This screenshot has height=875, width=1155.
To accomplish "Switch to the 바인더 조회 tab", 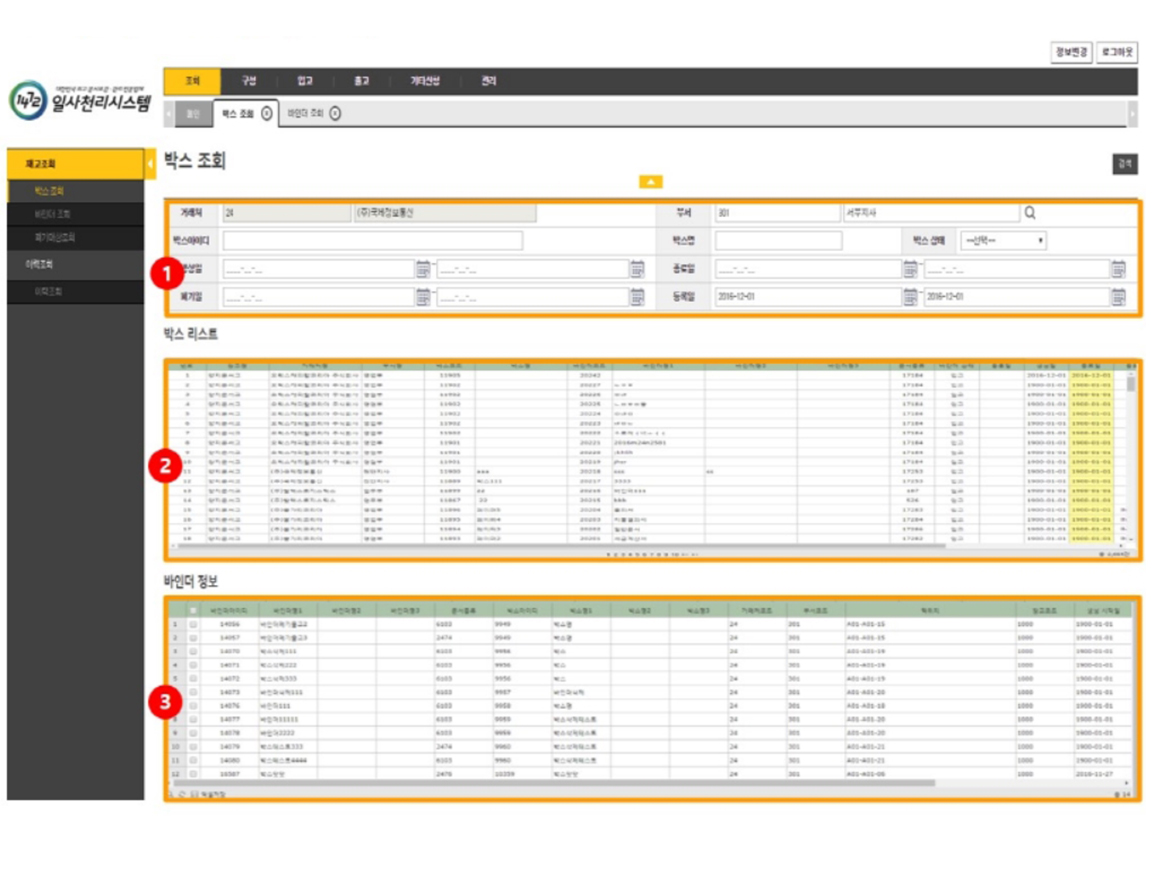I will 306,113.
